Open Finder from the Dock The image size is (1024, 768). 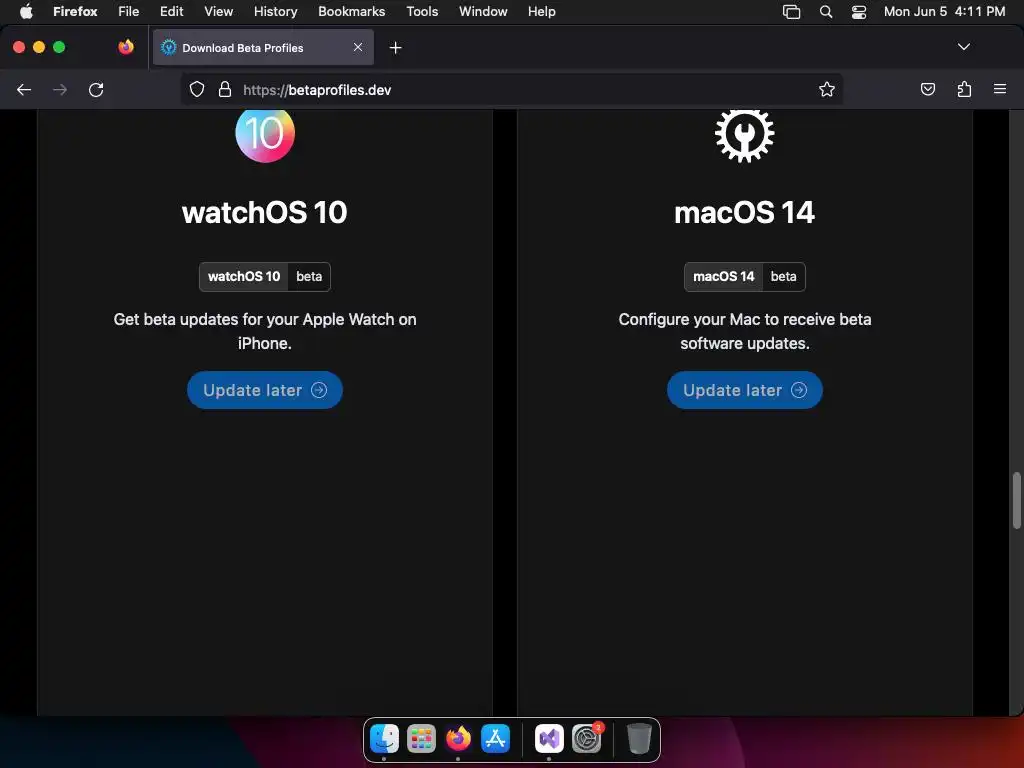pos(384,739)
